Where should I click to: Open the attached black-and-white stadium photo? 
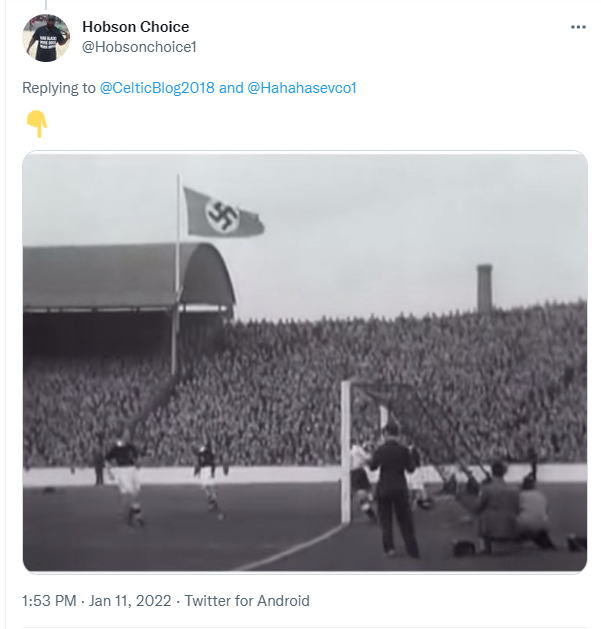[305, 362]
